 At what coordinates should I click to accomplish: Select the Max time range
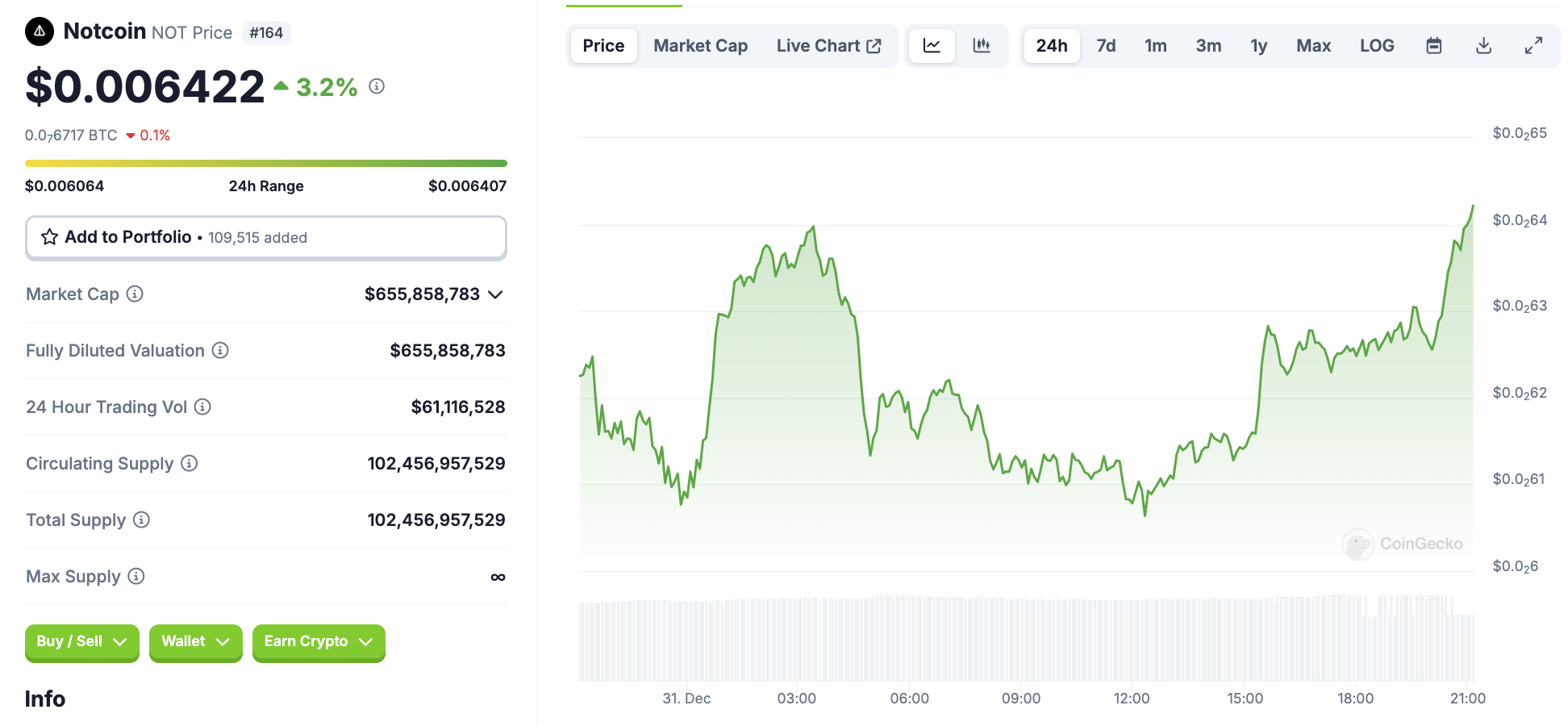coord(1314,46)
